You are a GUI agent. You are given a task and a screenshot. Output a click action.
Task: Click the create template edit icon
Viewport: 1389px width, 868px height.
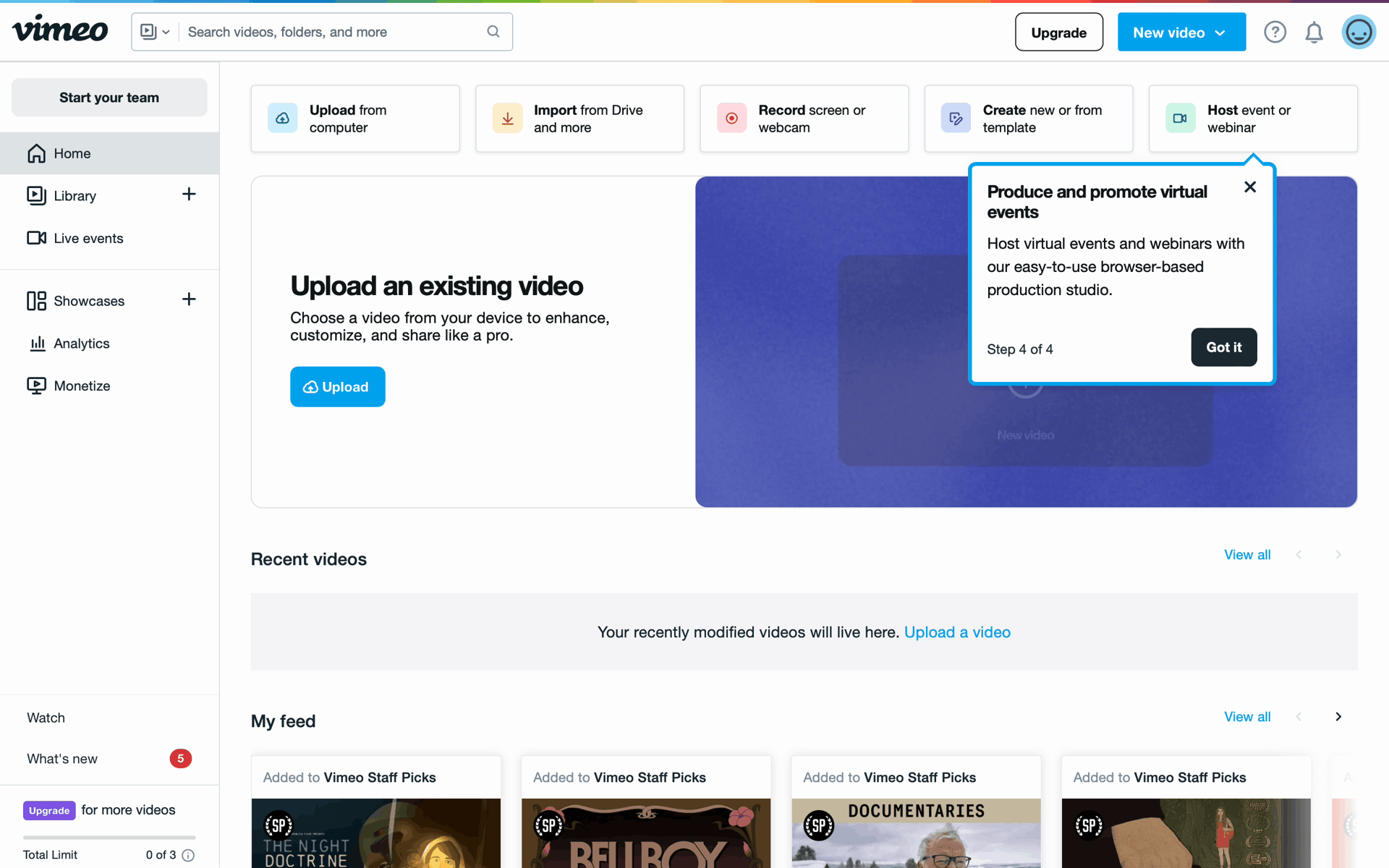(956, 119)
